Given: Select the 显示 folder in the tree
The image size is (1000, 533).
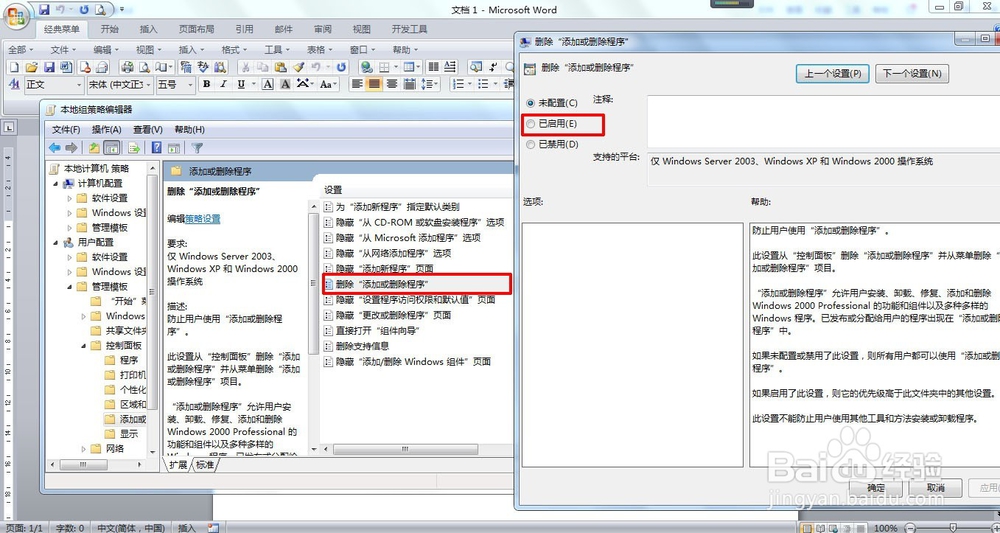Looking at the screenshot, I should (121, 434).
